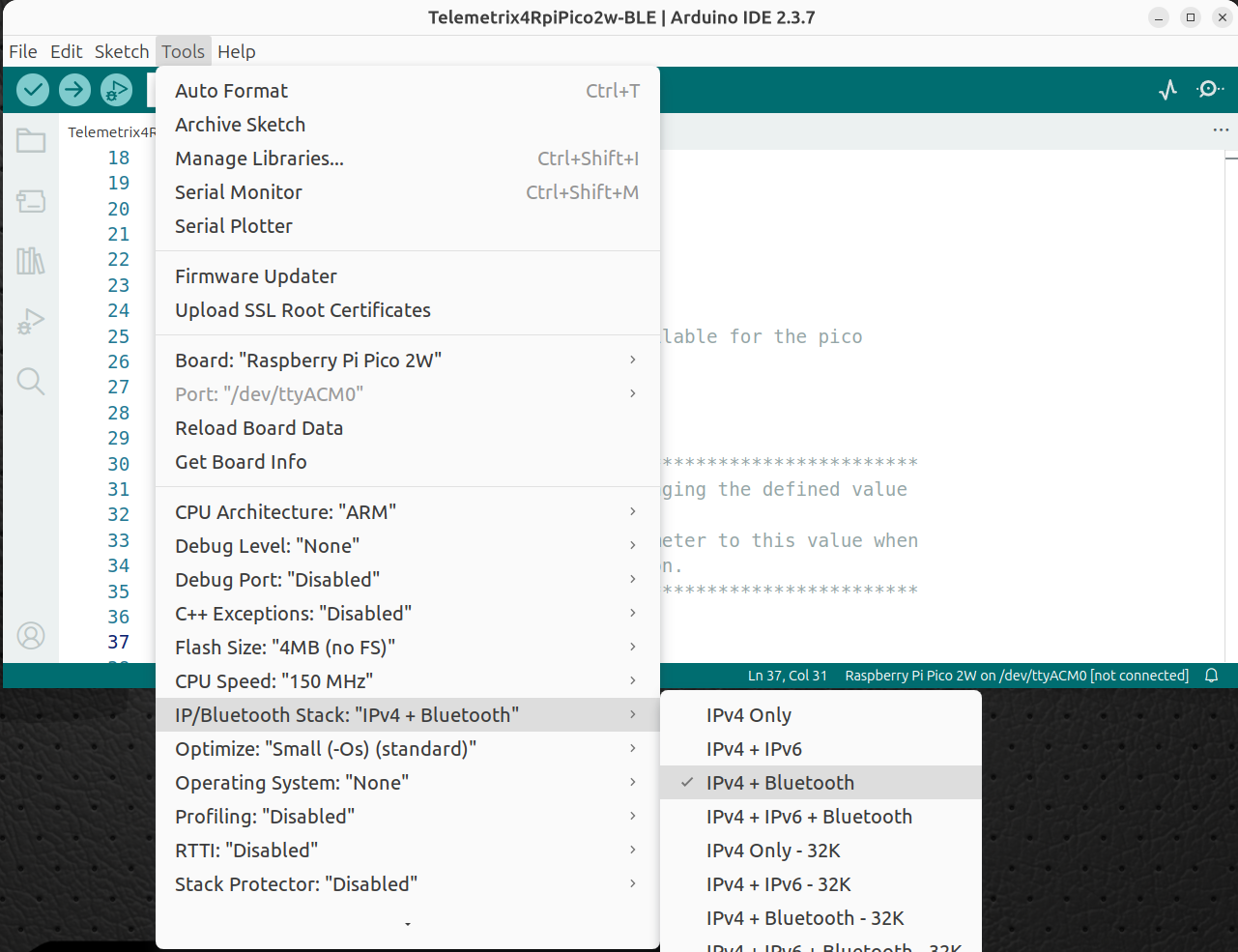Click the Auto Format entry
This screenshot has width=1238, height=952.
[231, 91]
